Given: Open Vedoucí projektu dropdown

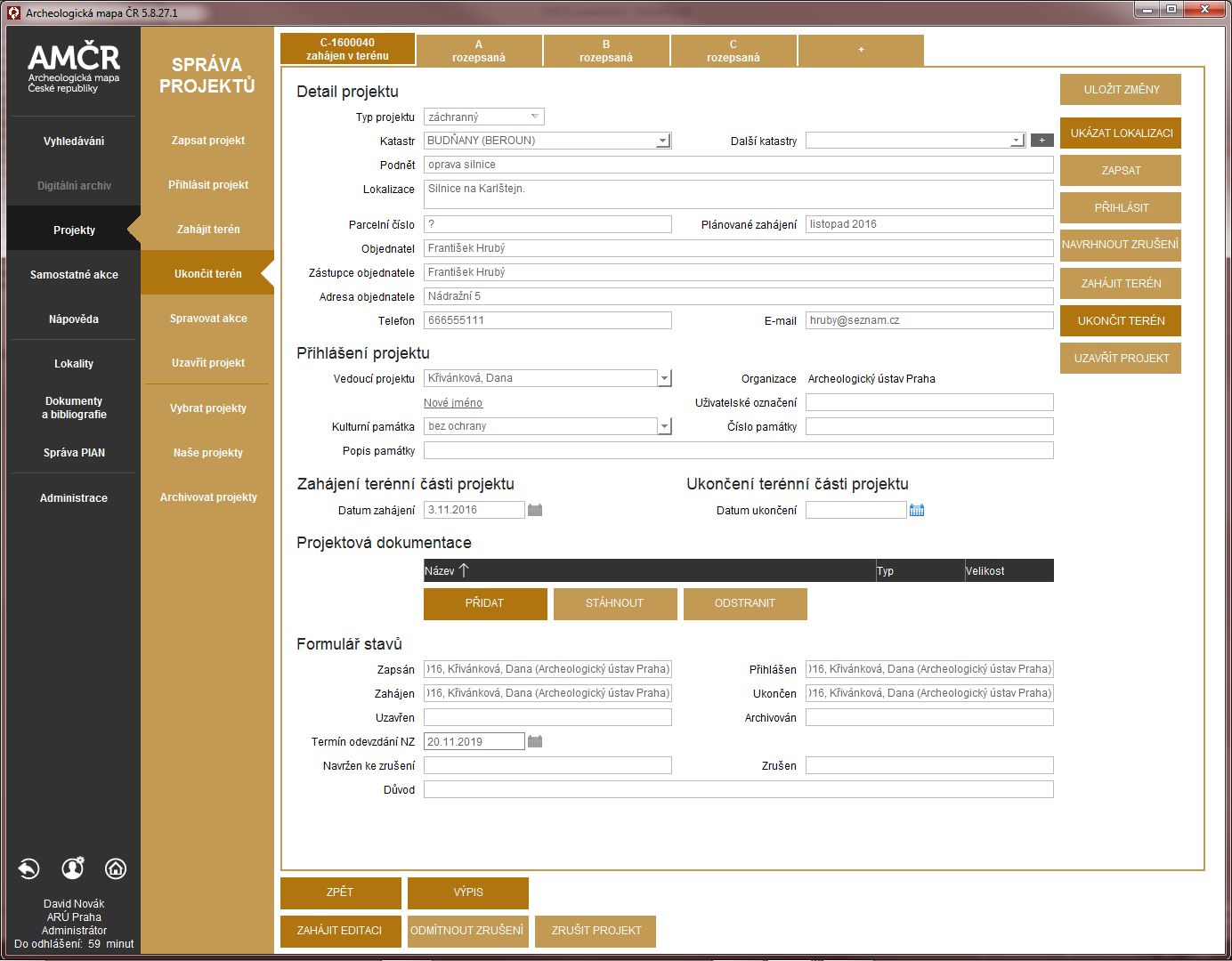Looking at the screenshot, I should click(x=664, y=378).
